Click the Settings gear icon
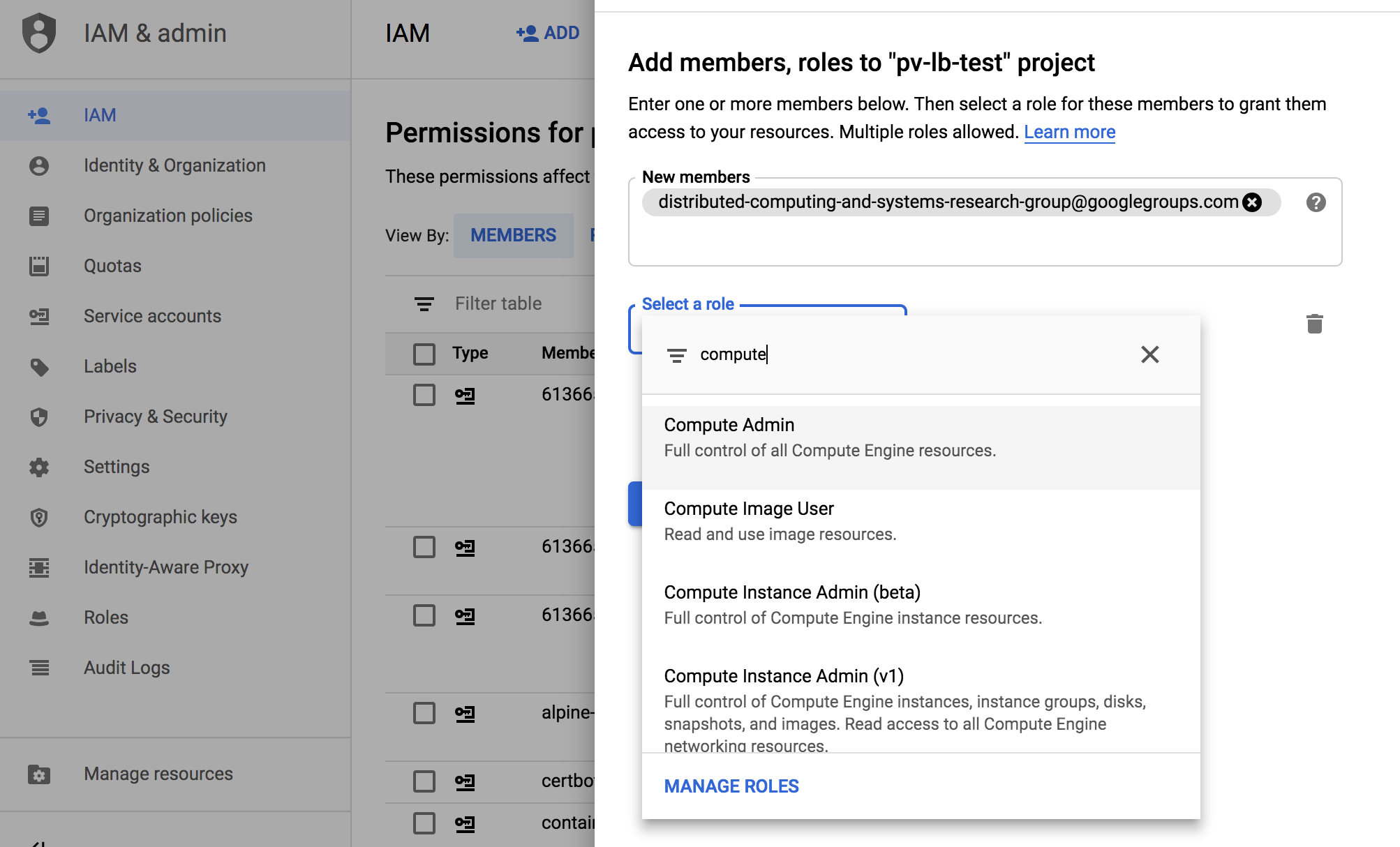 click(39, 467)
